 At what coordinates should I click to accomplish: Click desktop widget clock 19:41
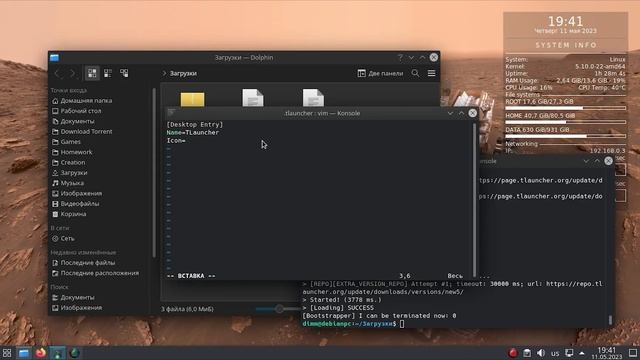click(565, 21)
